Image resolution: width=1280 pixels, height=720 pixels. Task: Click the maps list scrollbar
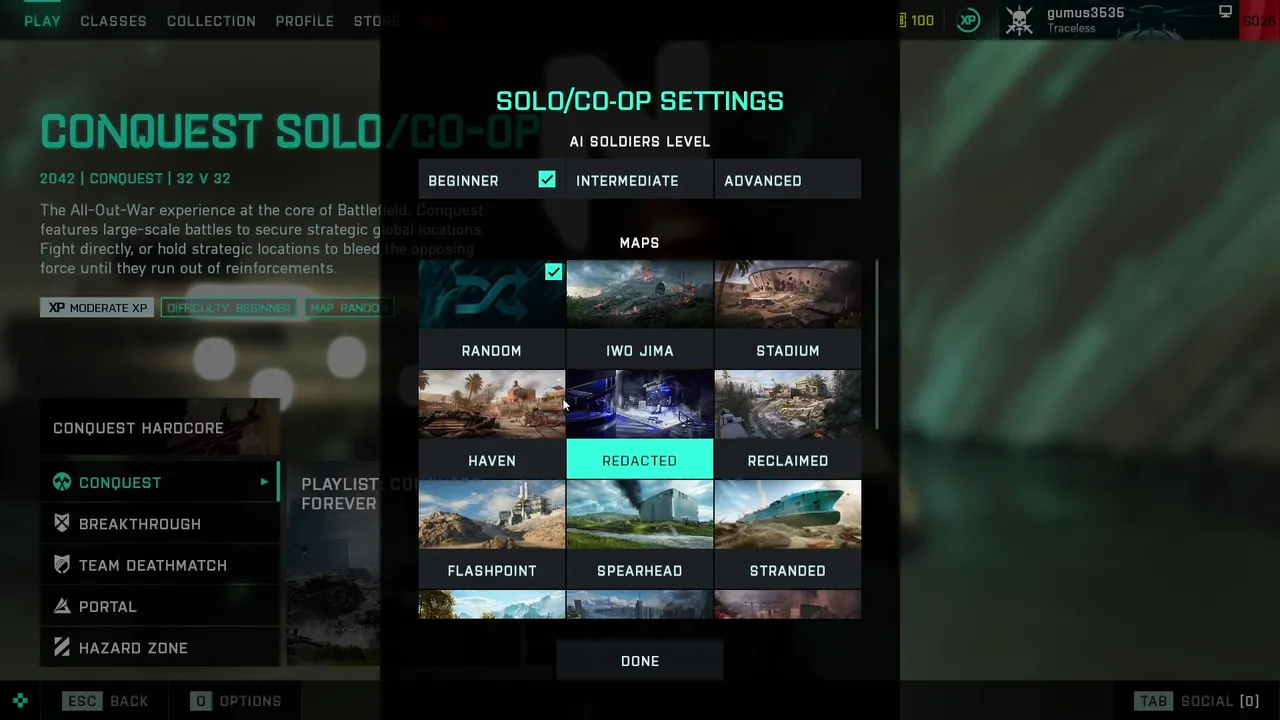pyautogui.click(x=877, y=345)
